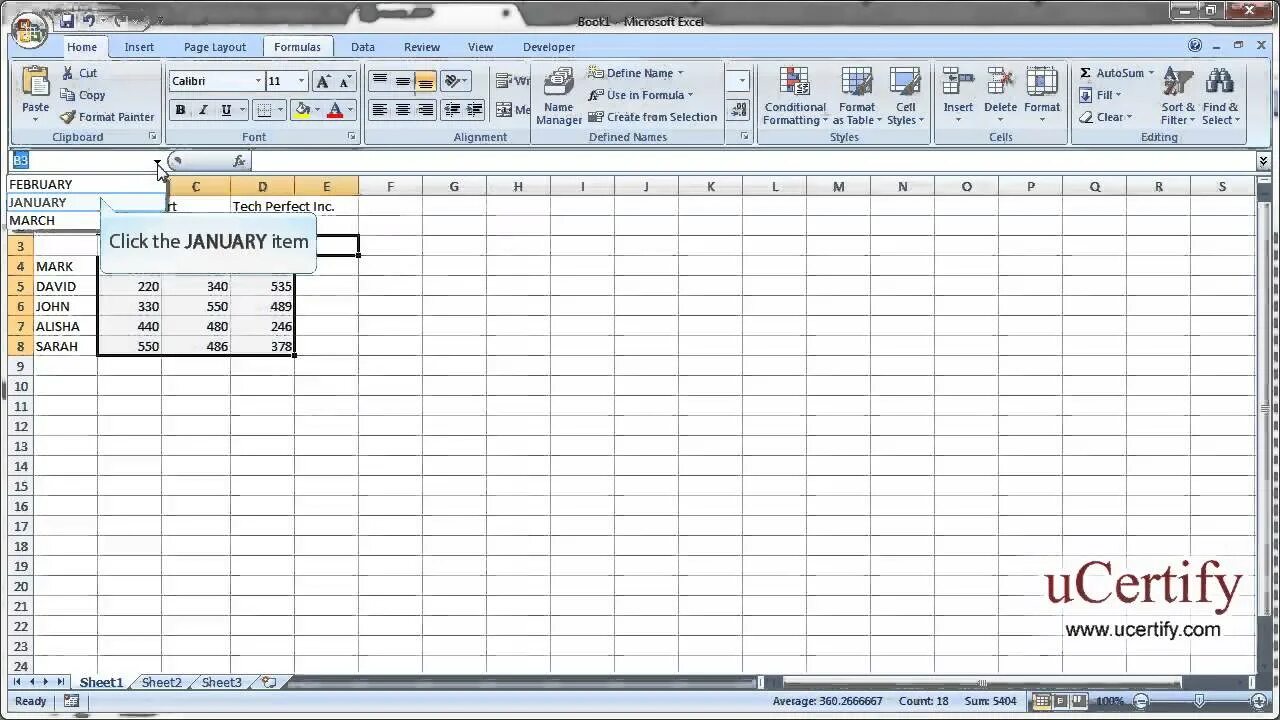Open the font size 11 dropdown
1280x720 pixels.
[x=301, y=81]
